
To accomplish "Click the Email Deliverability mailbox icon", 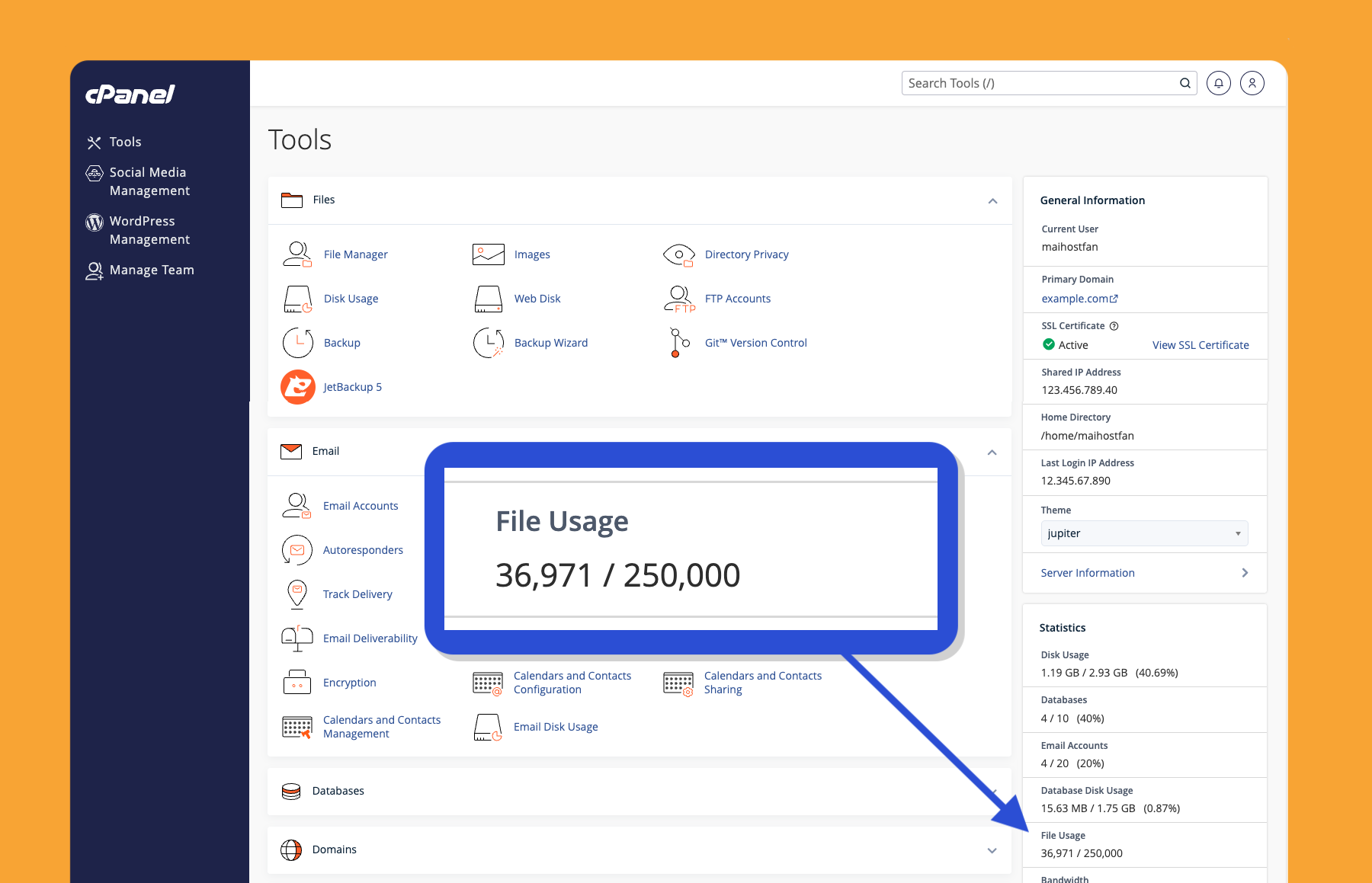I will click(x=297, y=638).
